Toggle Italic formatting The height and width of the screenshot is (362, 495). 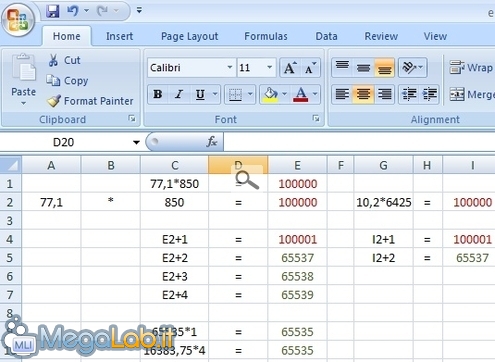(179, 94)
